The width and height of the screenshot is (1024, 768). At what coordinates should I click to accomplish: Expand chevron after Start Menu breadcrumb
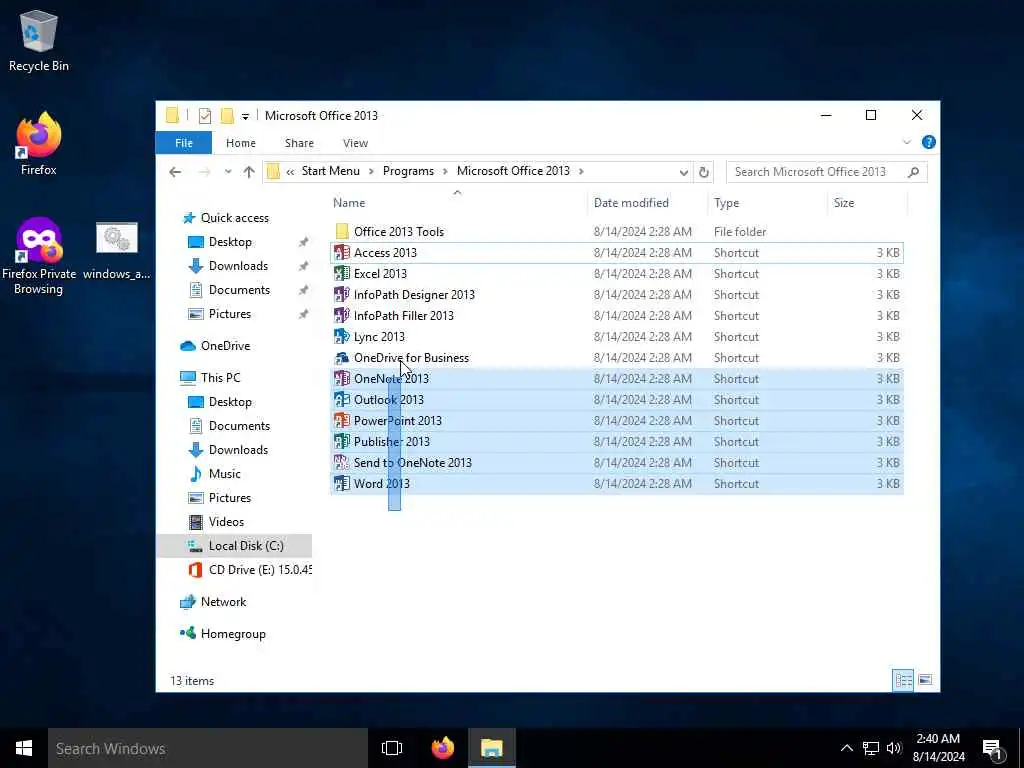[371, 171]
